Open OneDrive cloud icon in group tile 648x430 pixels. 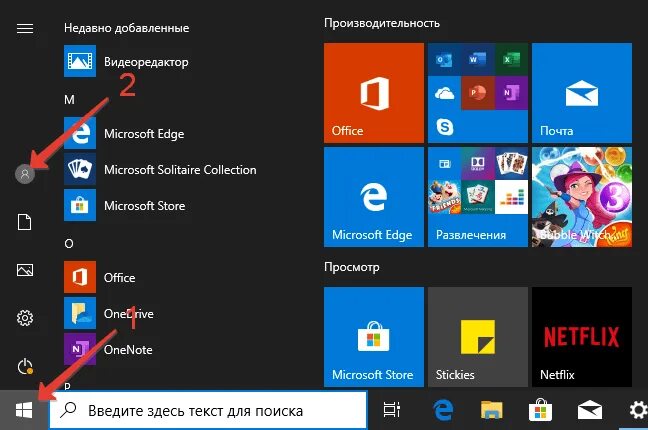[x=444, y=93]
